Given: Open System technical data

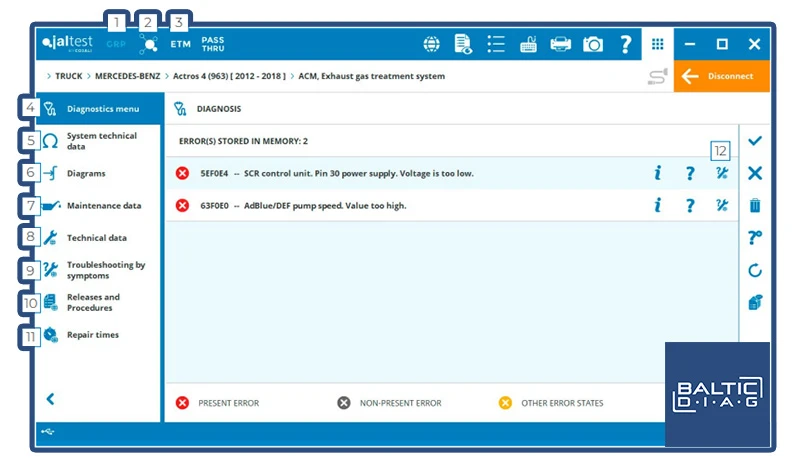Looking at the screenshot, I should 99,141.
